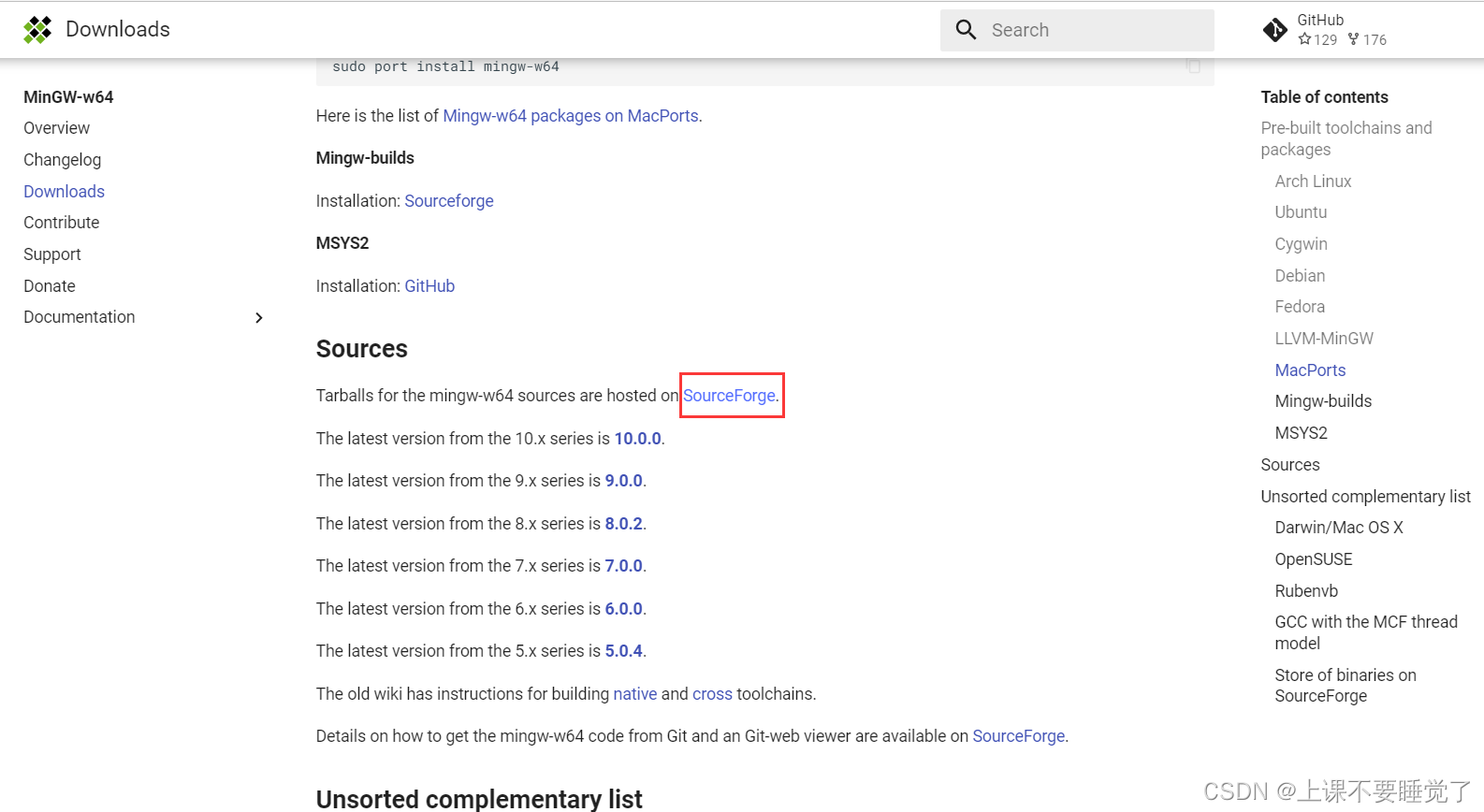The image size is (1484, 812).
Task: Open version 10.0.0 link
Action: pyautogui.click(x=637, y=439)
